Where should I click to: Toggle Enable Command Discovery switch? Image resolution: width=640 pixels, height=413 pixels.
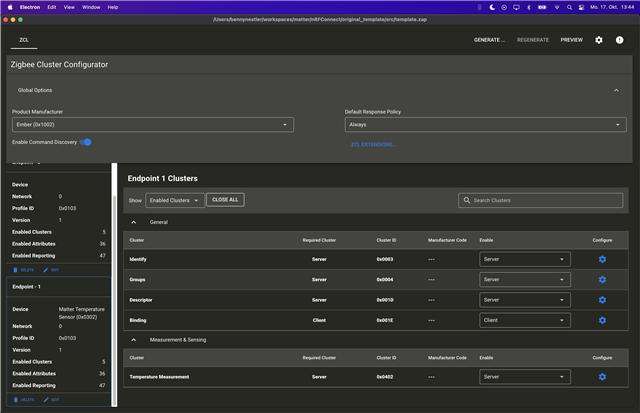click(x=86, y=142)
